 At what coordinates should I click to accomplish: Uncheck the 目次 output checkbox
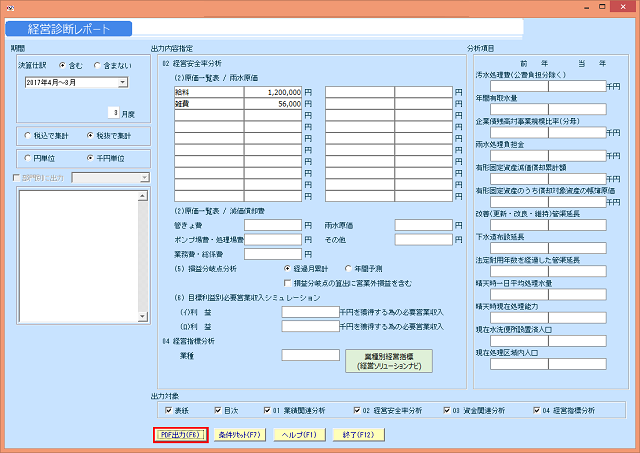coord(218,410)
